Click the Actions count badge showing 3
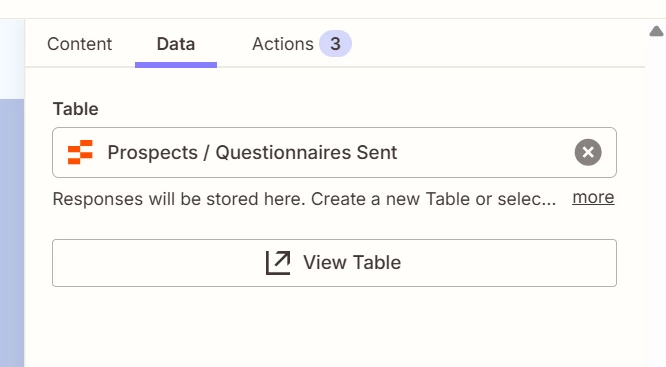This screenshot has width=666, height=367. click(x=335, y=44)
